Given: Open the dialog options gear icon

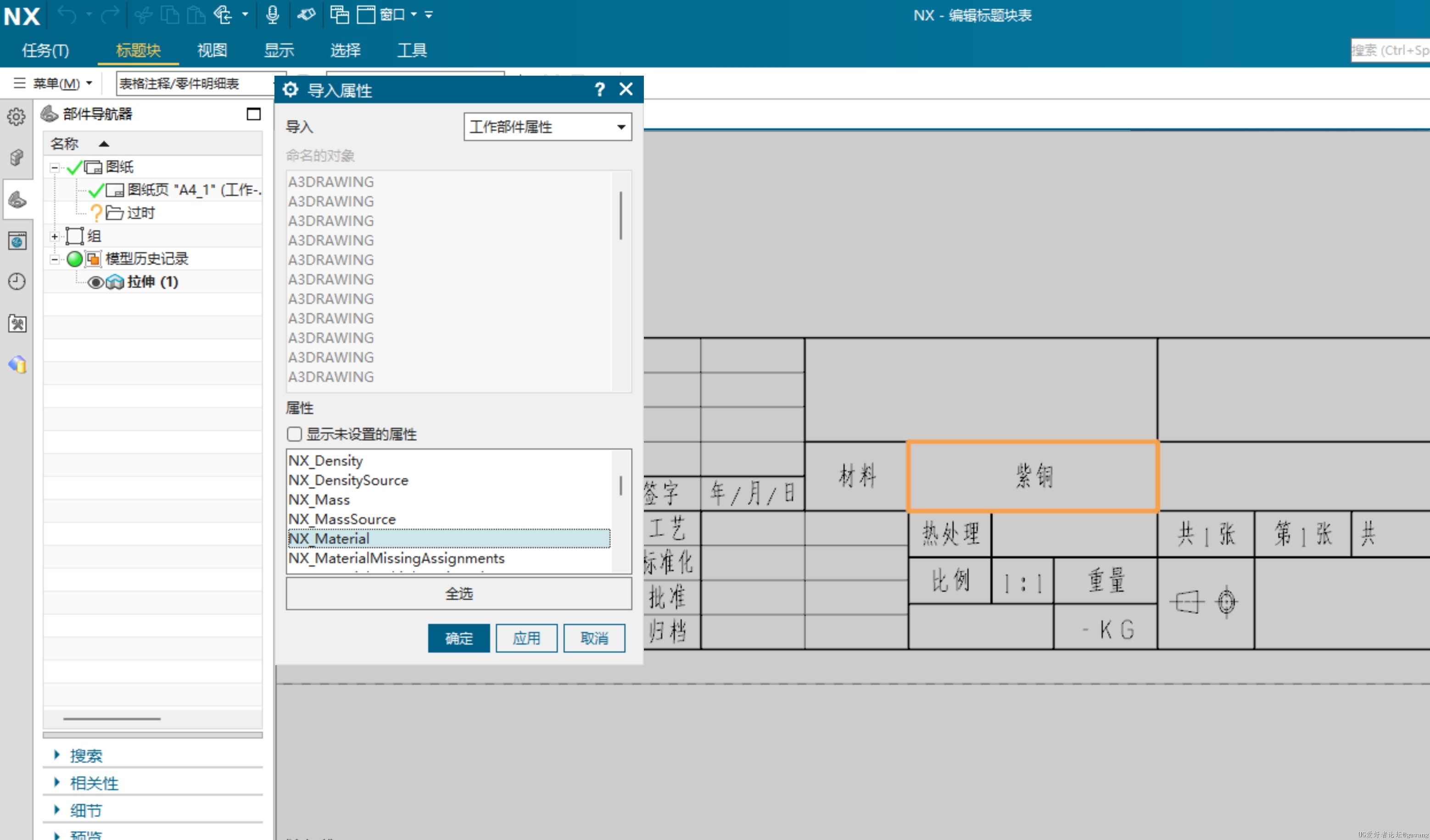Looking at the screenshot, I should click(290, 89).
